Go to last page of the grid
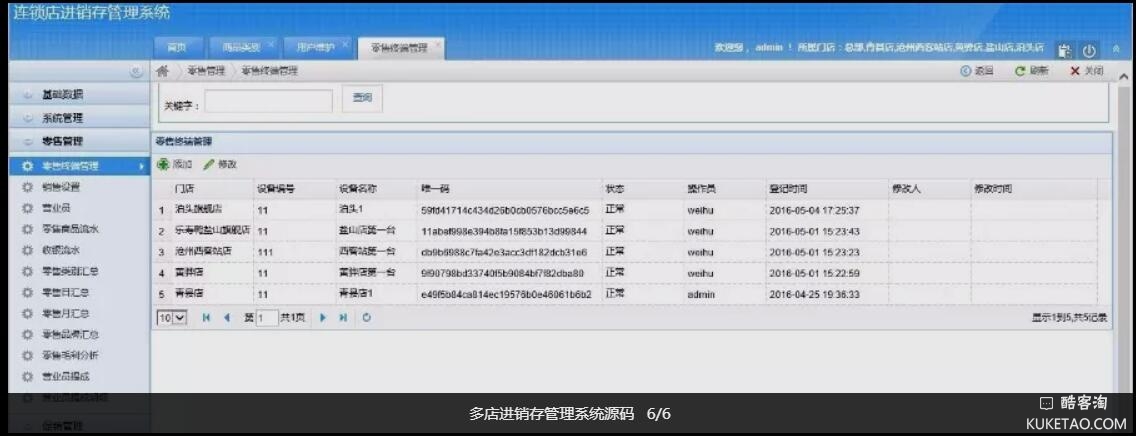Viewport: 1136px width, 436px height. [x=343, y=317]
